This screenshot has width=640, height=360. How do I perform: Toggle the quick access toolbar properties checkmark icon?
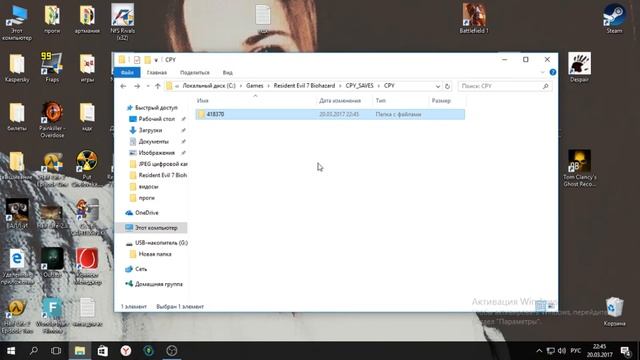pos(137,60)
